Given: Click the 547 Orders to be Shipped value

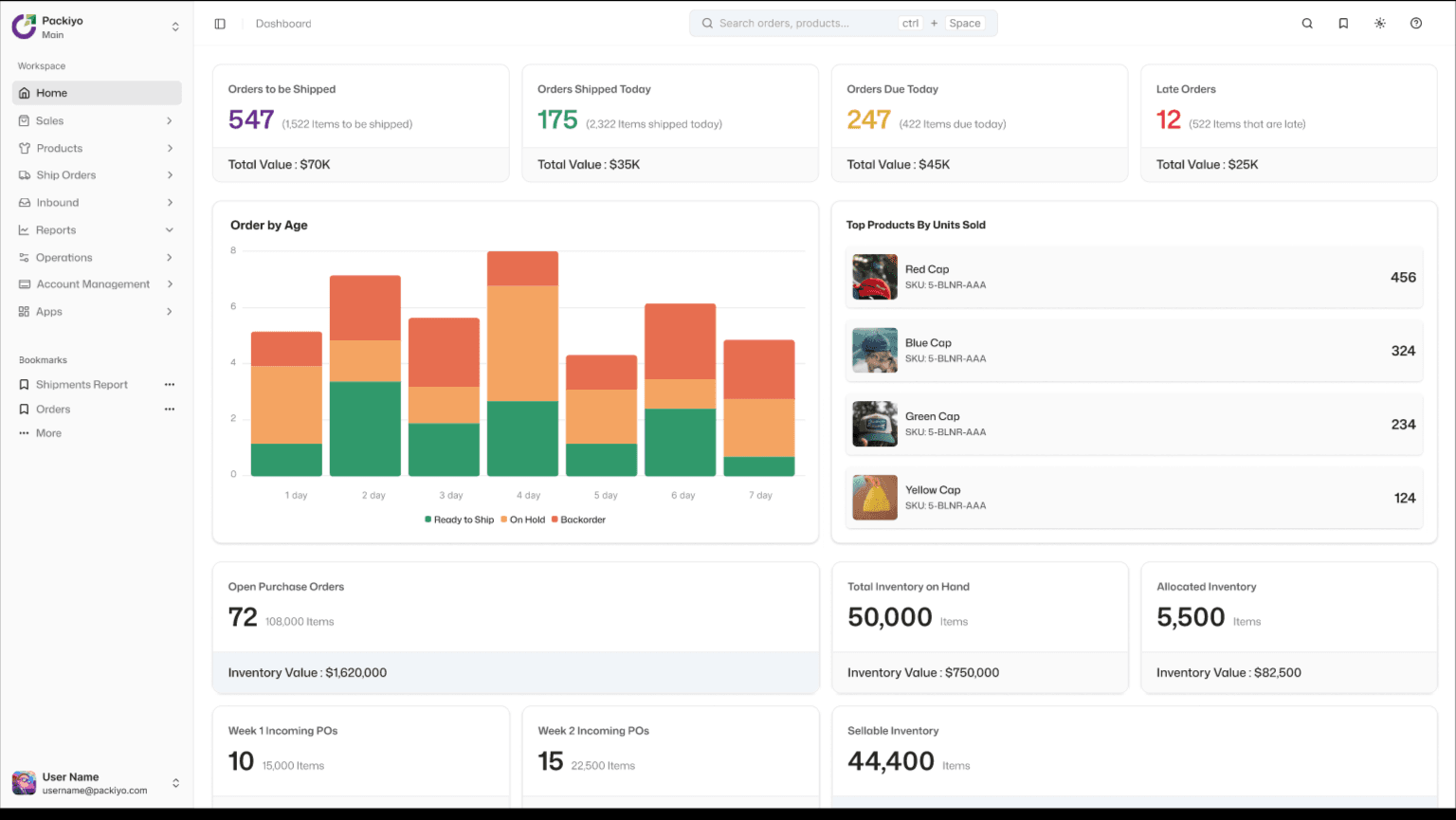Looking at the screenshot, I should pyautogui.click(x=251, y=120).
